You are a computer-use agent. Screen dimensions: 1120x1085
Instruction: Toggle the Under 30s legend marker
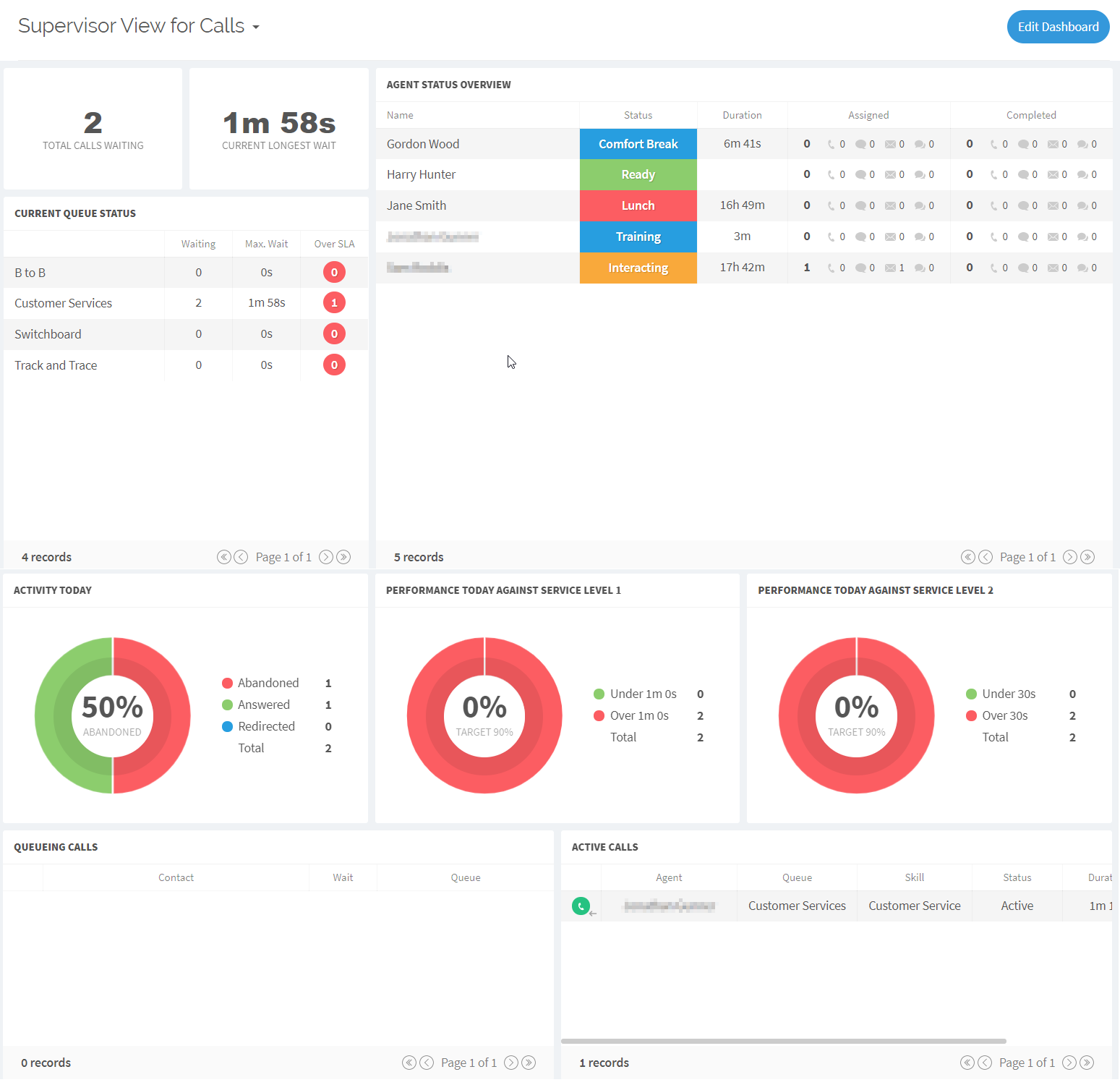972,694
